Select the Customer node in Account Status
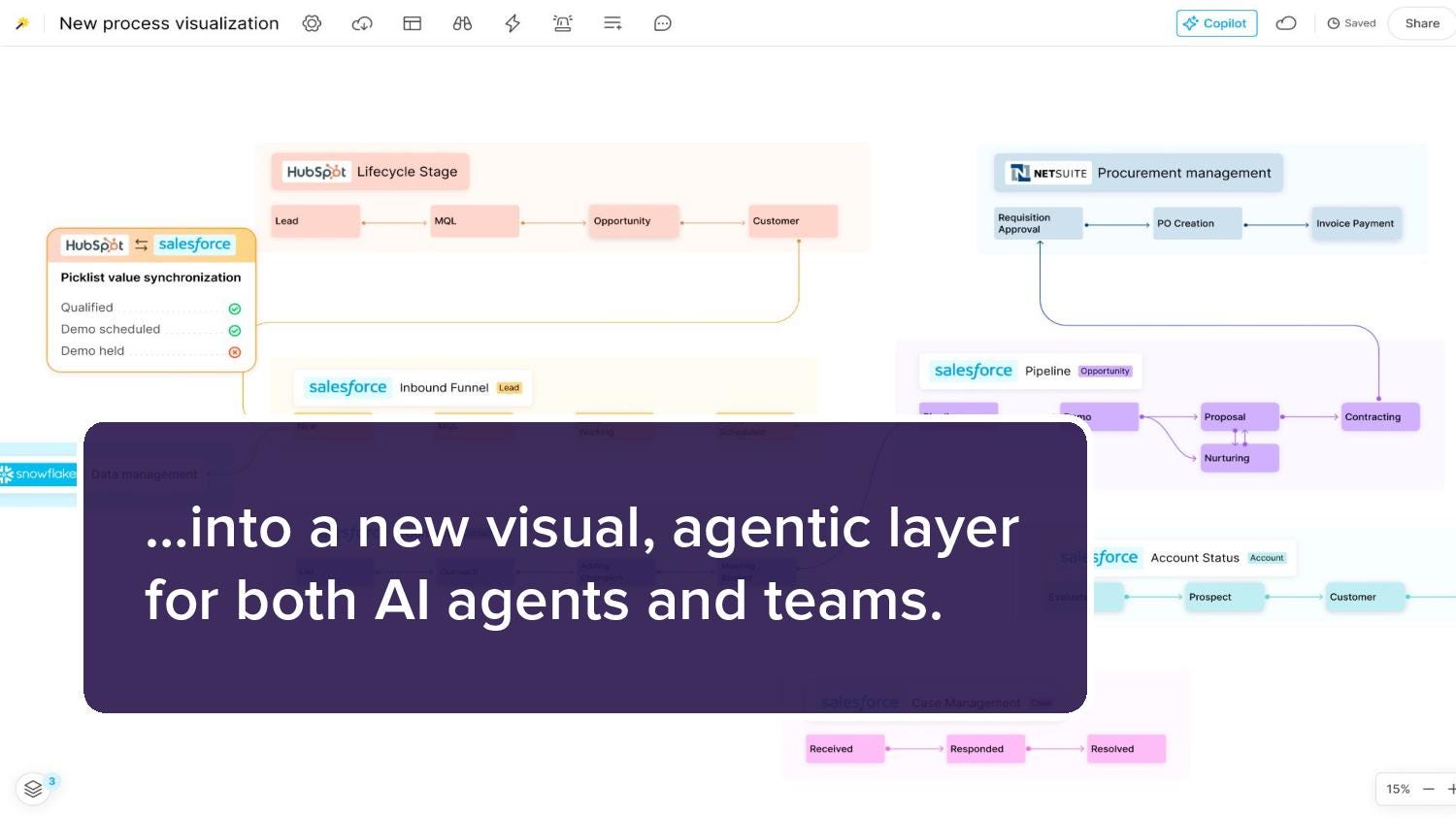Viewport: 1456px width, 819px height. [1366, 597]
